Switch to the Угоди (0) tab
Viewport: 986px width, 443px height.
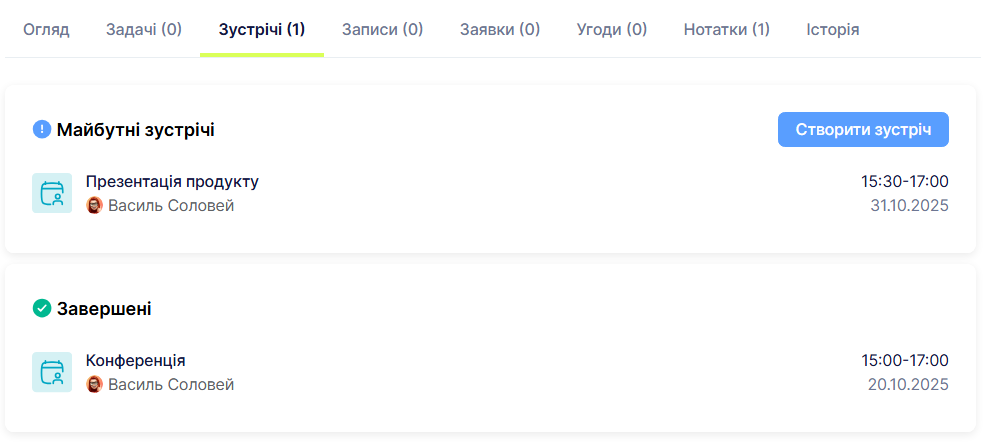tap(612, 29)
